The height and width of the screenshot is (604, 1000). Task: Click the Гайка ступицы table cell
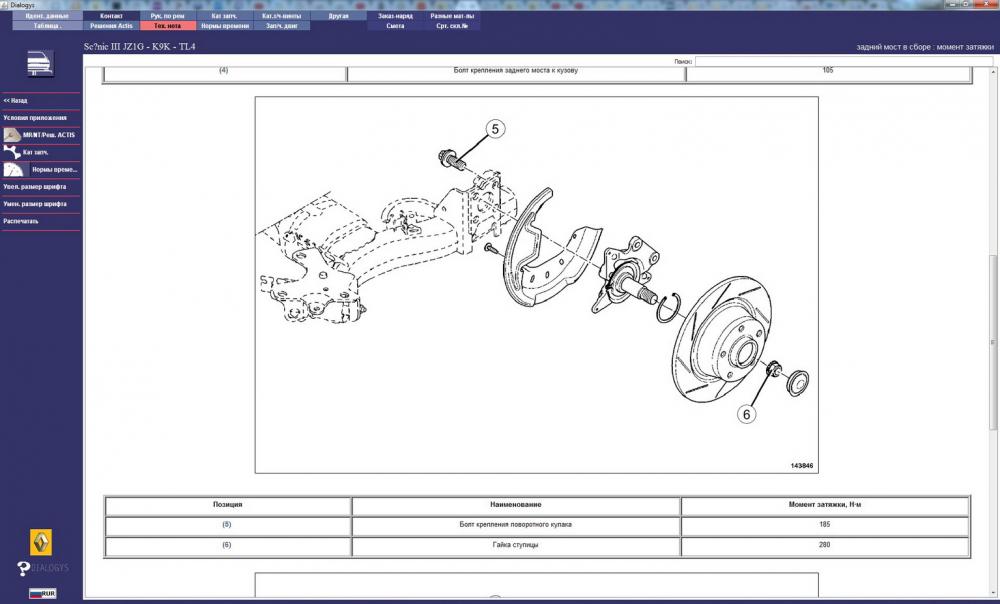[515, 545]
